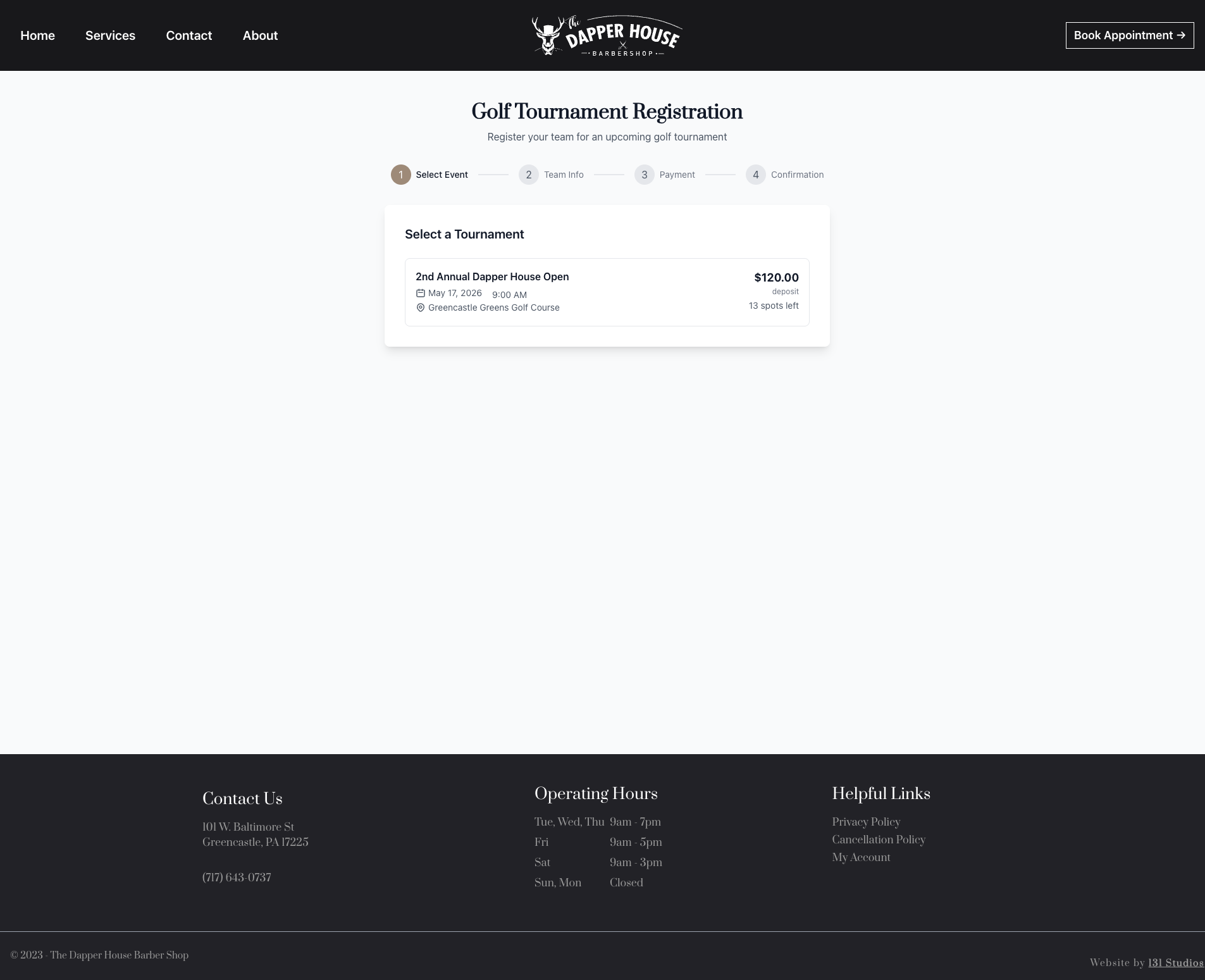Image resolution: width=1205 pixels, height=980 pixels.
Task: Open the My Account footer link
Action: [x=861, y=857]
